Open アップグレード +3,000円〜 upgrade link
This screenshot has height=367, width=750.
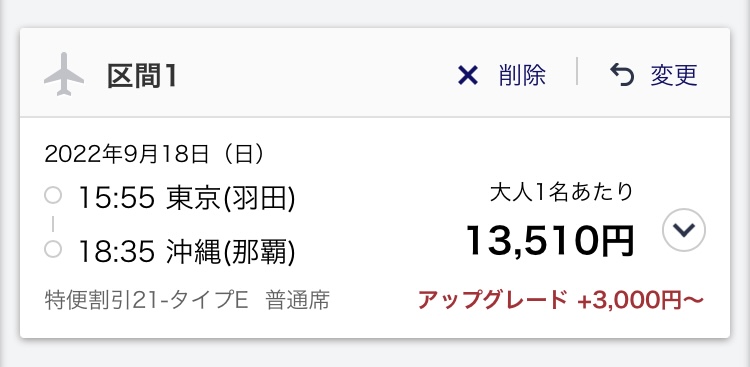click(x=561, y=301)
